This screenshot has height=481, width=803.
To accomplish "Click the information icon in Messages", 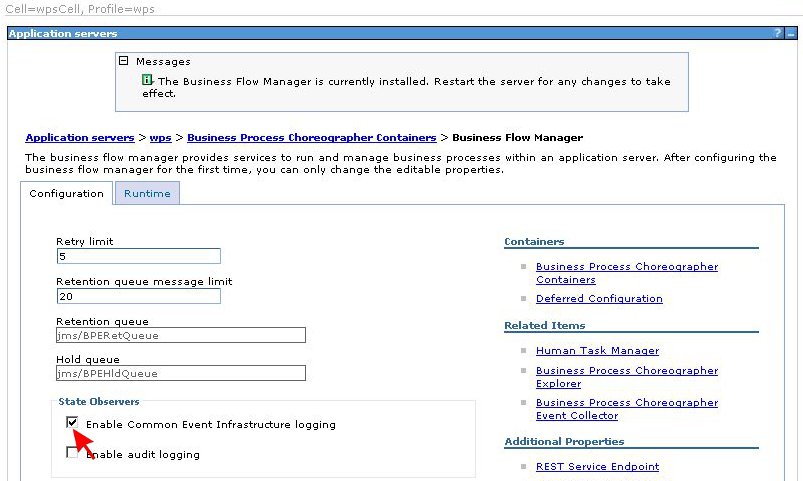I will tap(147, 80).
